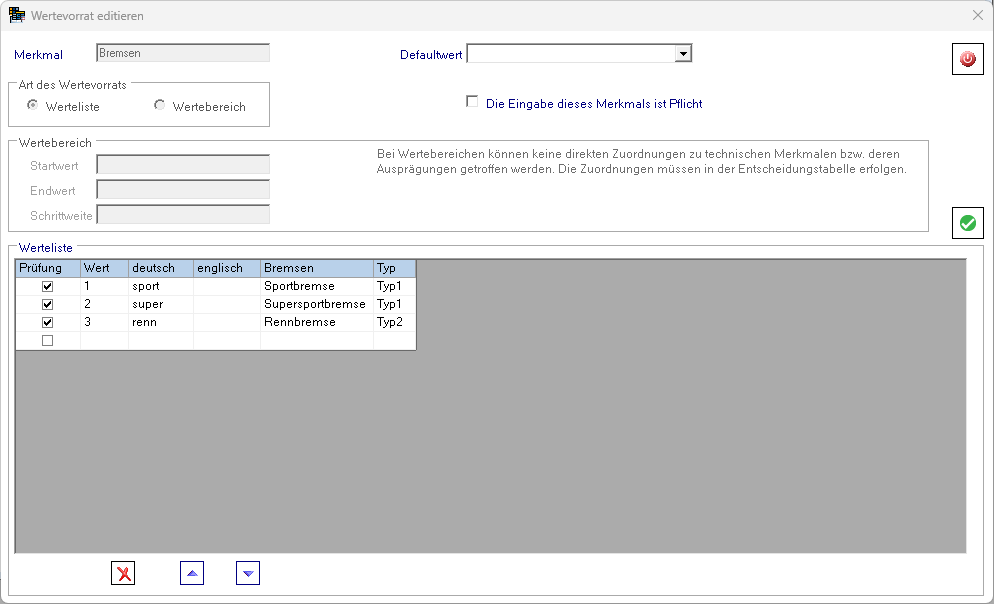Click the englisch cell in sport row
Image resolution: width=994 pixels, height=604 pixels.
click(226, 286)
